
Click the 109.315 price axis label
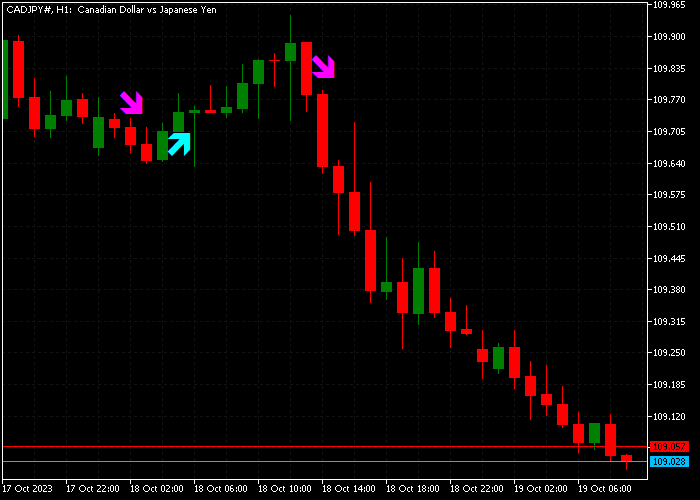669,321
